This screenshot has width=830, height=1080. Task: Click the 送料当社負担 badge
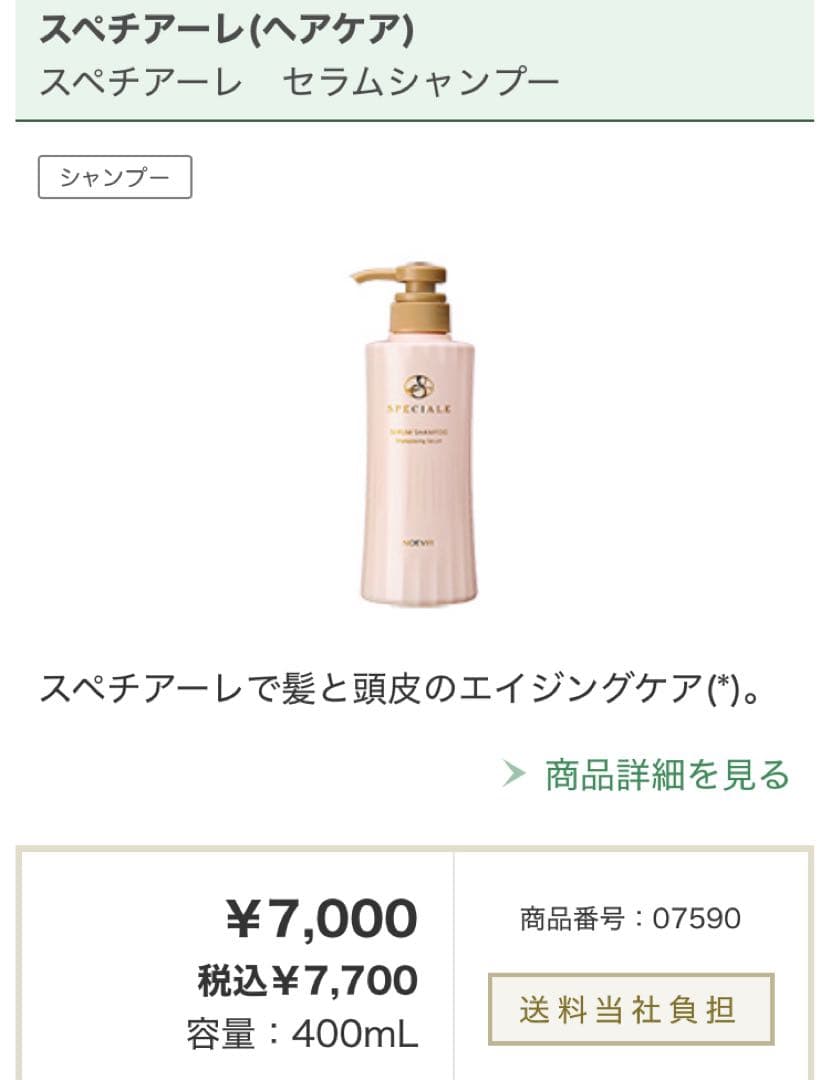tap(631, 1009)
